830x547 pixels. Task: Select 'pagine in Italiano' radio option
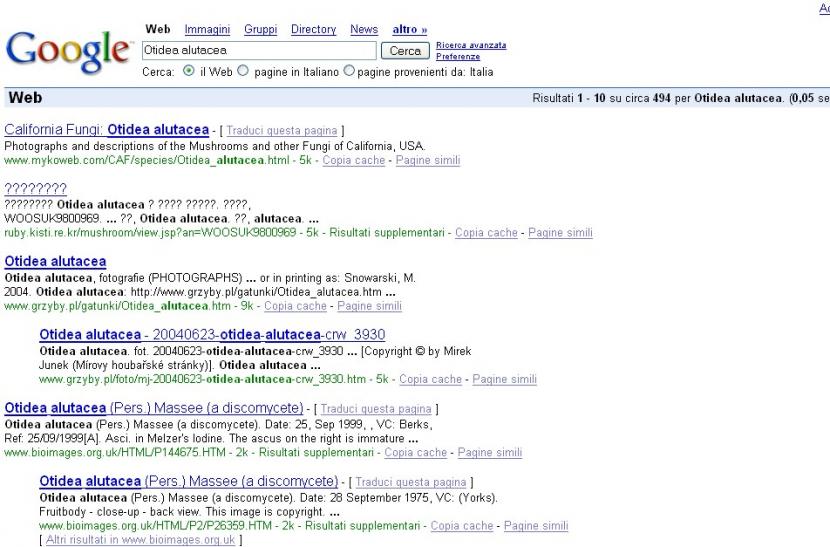[x=241, y=72]
